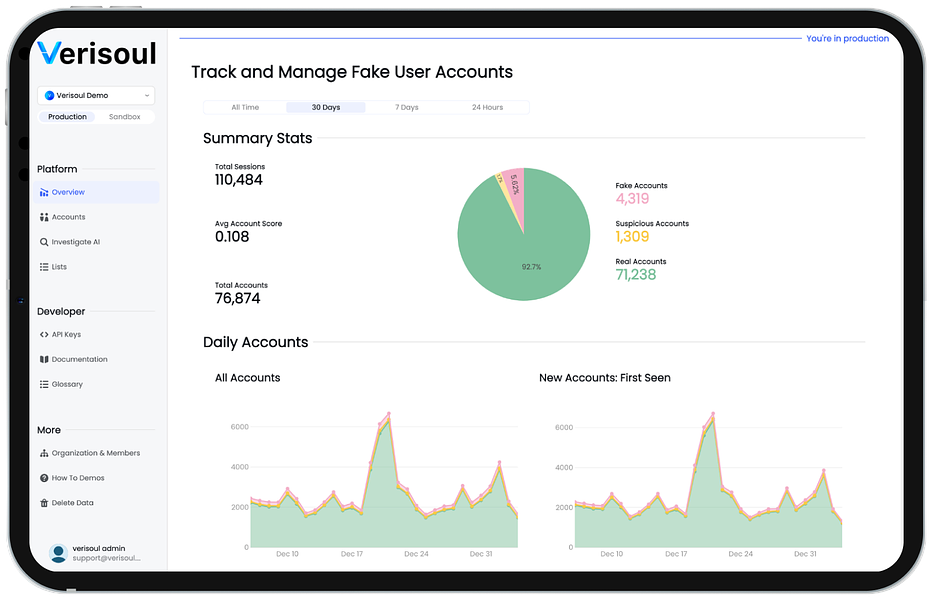Switch to Production environment

click(x=67, y=117)
